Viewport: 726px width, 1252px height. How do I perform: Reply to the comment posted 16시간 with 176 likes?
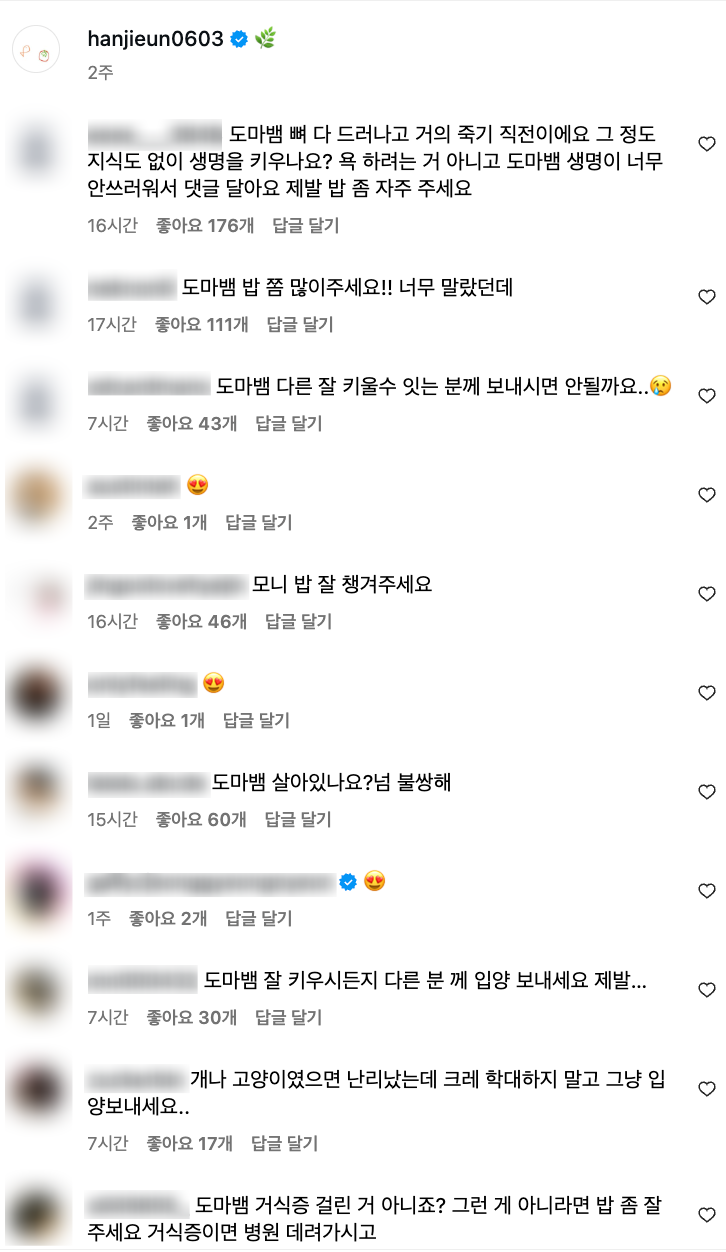point(306,226)
